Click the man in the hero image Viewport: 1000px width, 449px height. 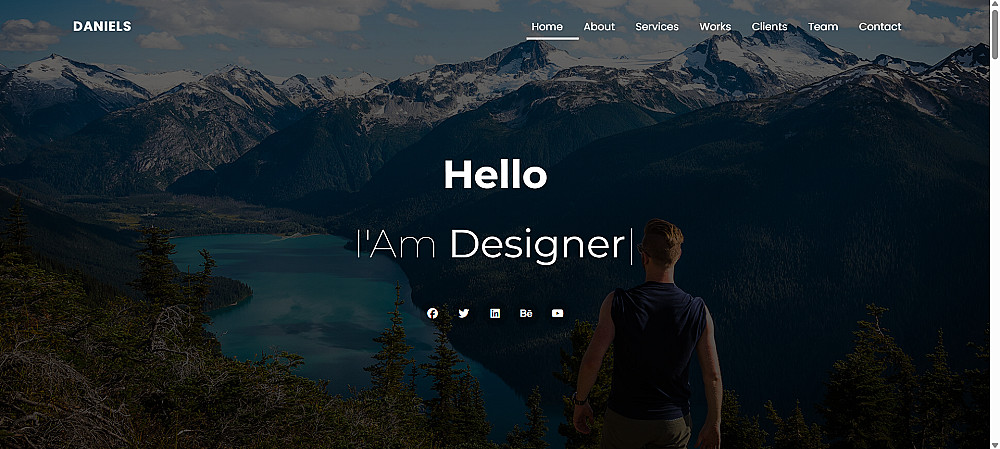[649, 334]
